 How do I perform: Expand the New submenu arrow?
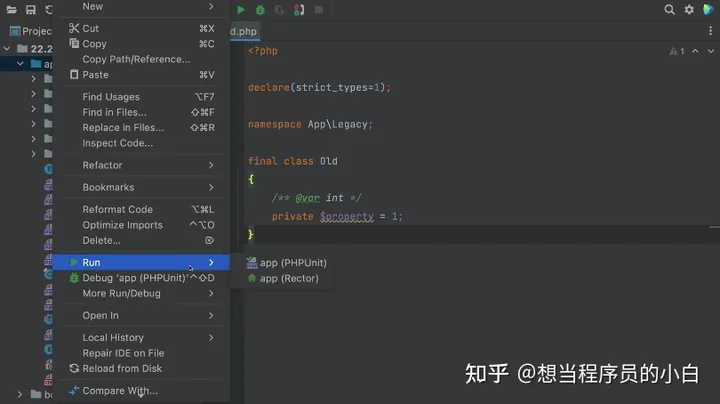point(211,6)
